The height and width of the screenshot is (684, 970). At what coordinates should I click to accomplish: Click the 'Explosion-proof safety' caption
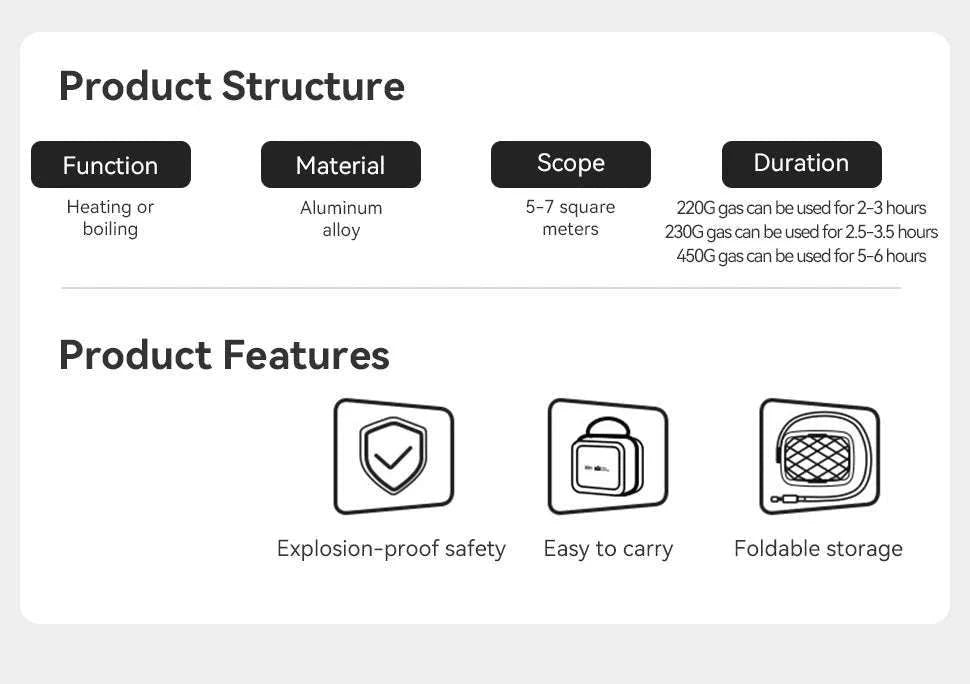tap(391, 549)
